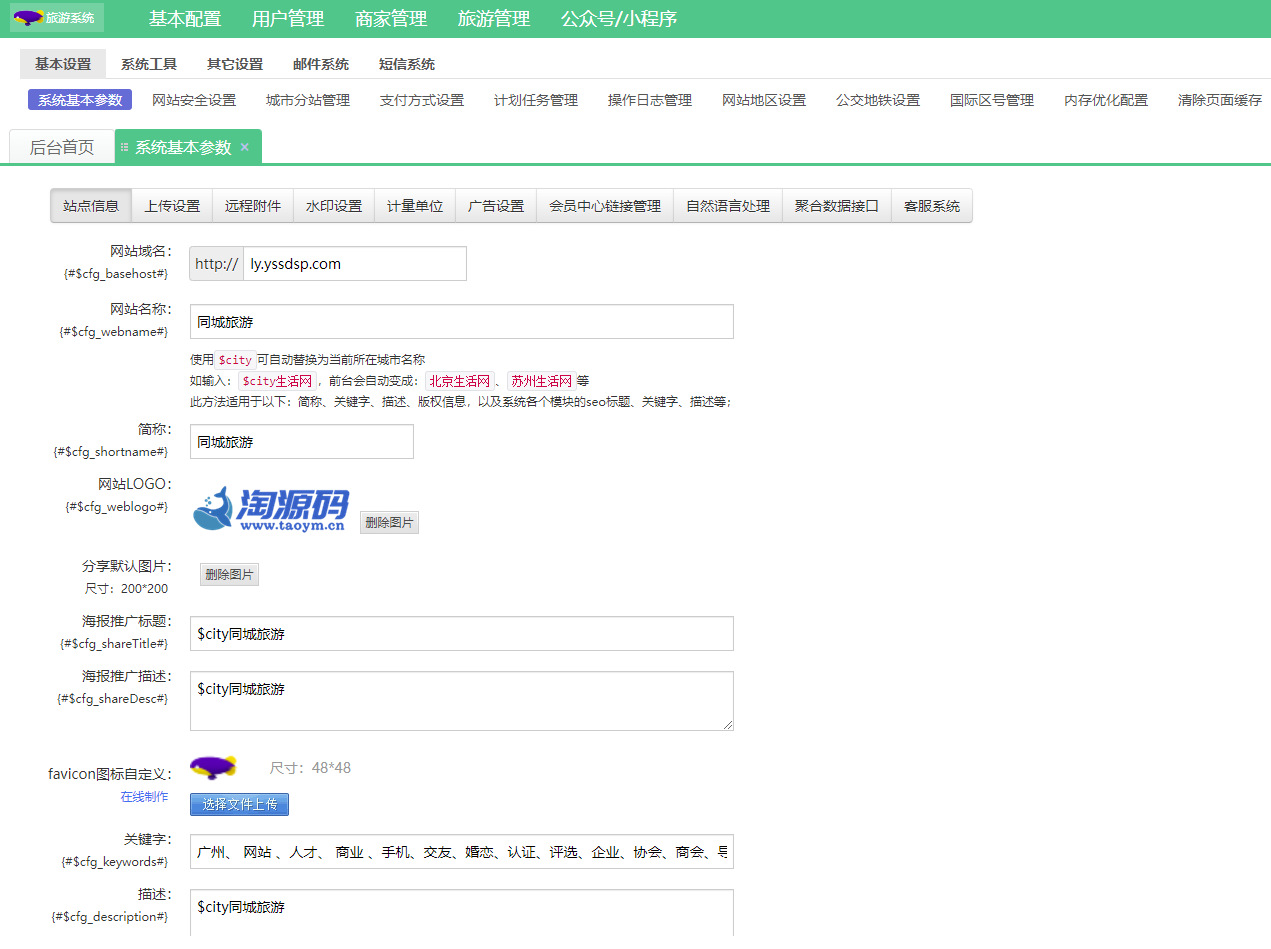Open 用户管理 in top navigation
Image resolution: width=1271 pixels, height=949 pixels.
(288, 18)
